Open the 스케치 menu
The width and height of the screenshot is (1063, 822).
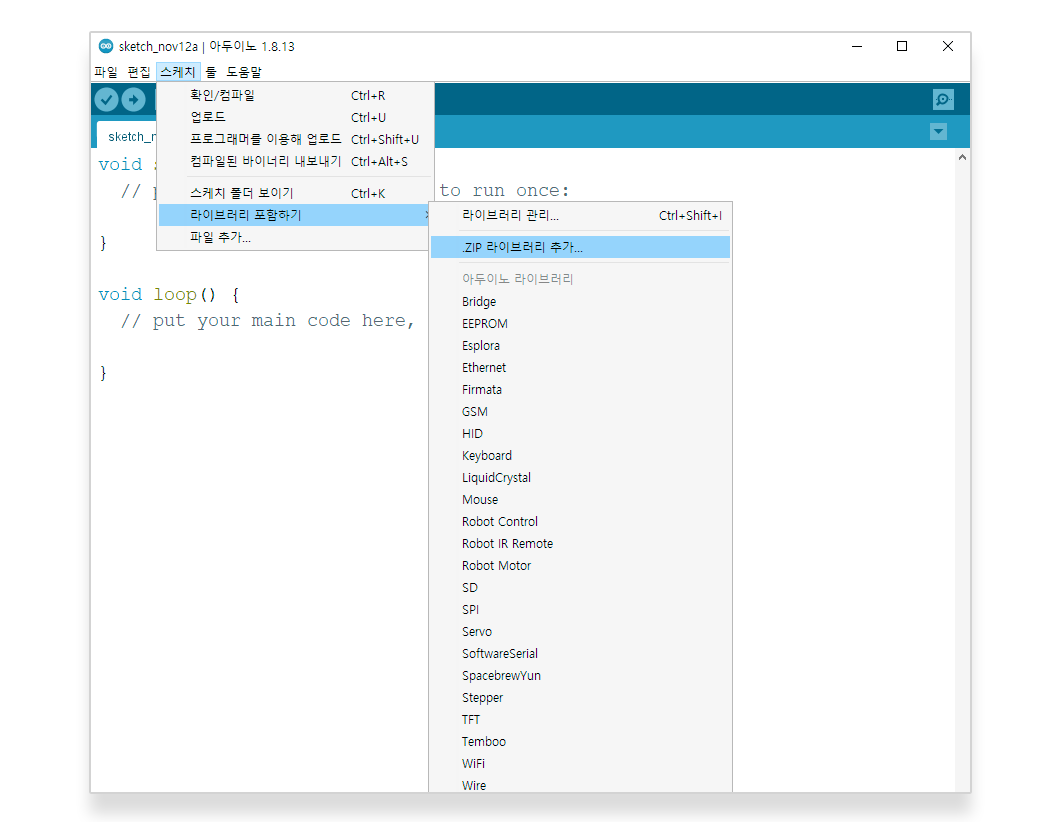point(178,72)
